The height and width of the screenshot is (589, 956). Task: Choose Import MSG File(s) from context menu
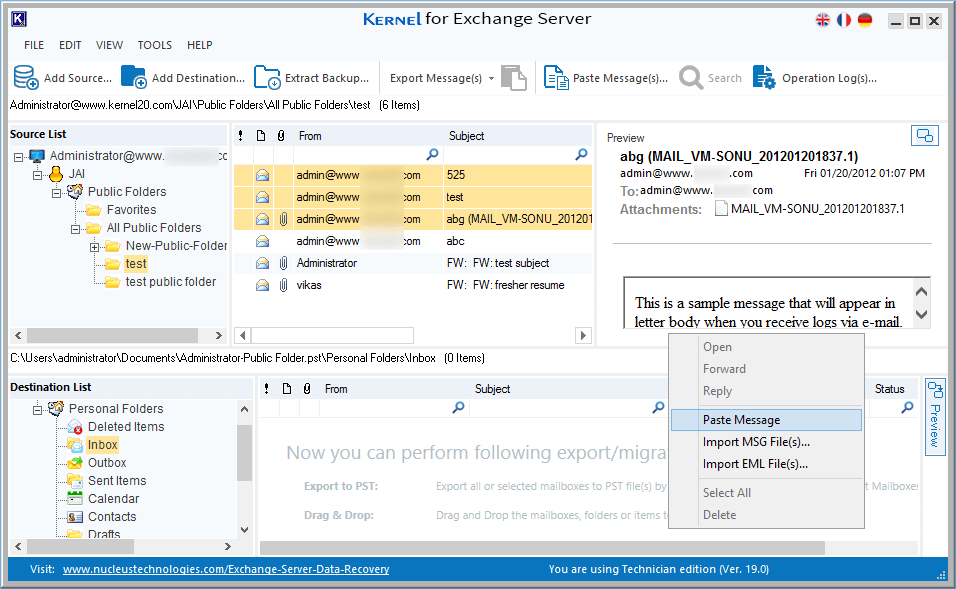click(x=766, y=442)
